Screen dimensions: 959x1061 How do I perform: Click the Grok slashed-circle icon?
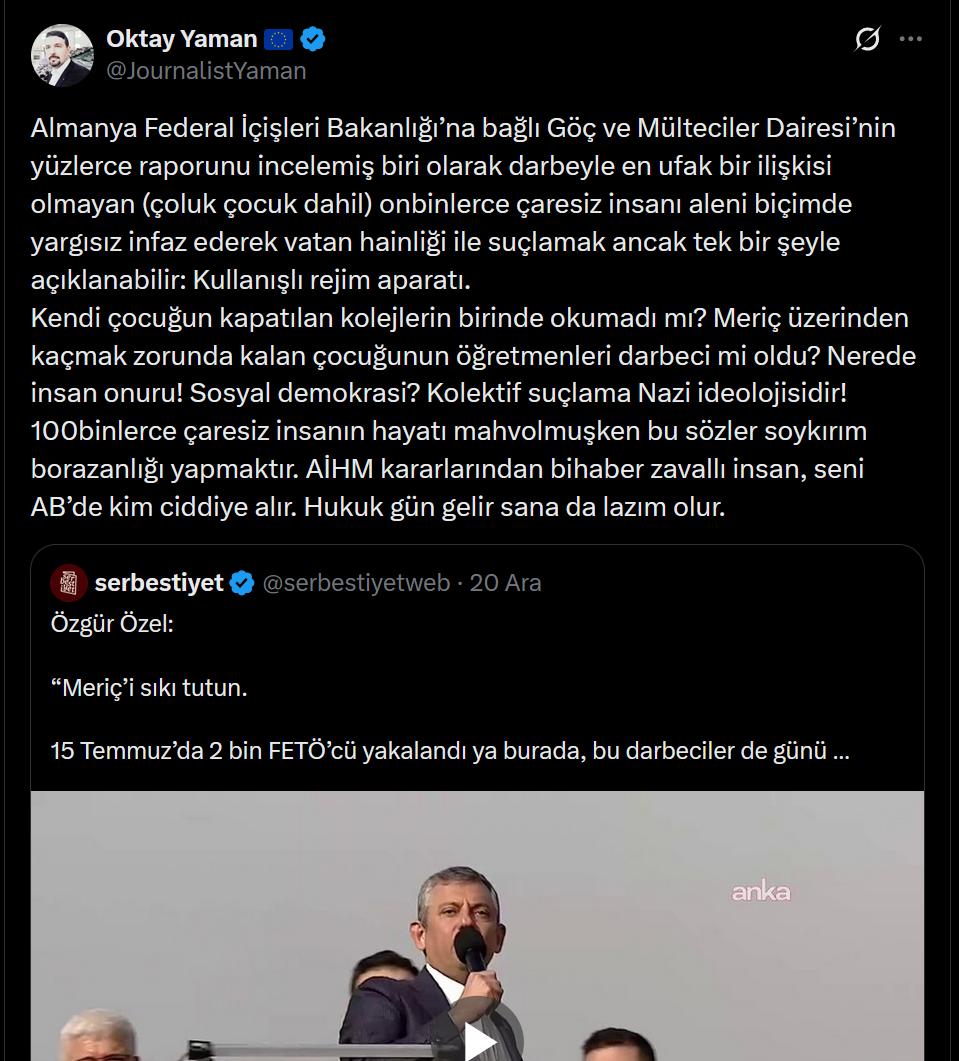point(867,39)
